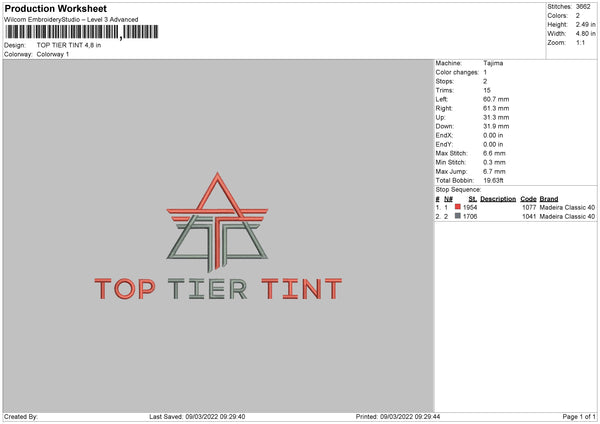The image size is (600, 424).
Task: Click the Stitches value 3662
Action: click(583, 7)
